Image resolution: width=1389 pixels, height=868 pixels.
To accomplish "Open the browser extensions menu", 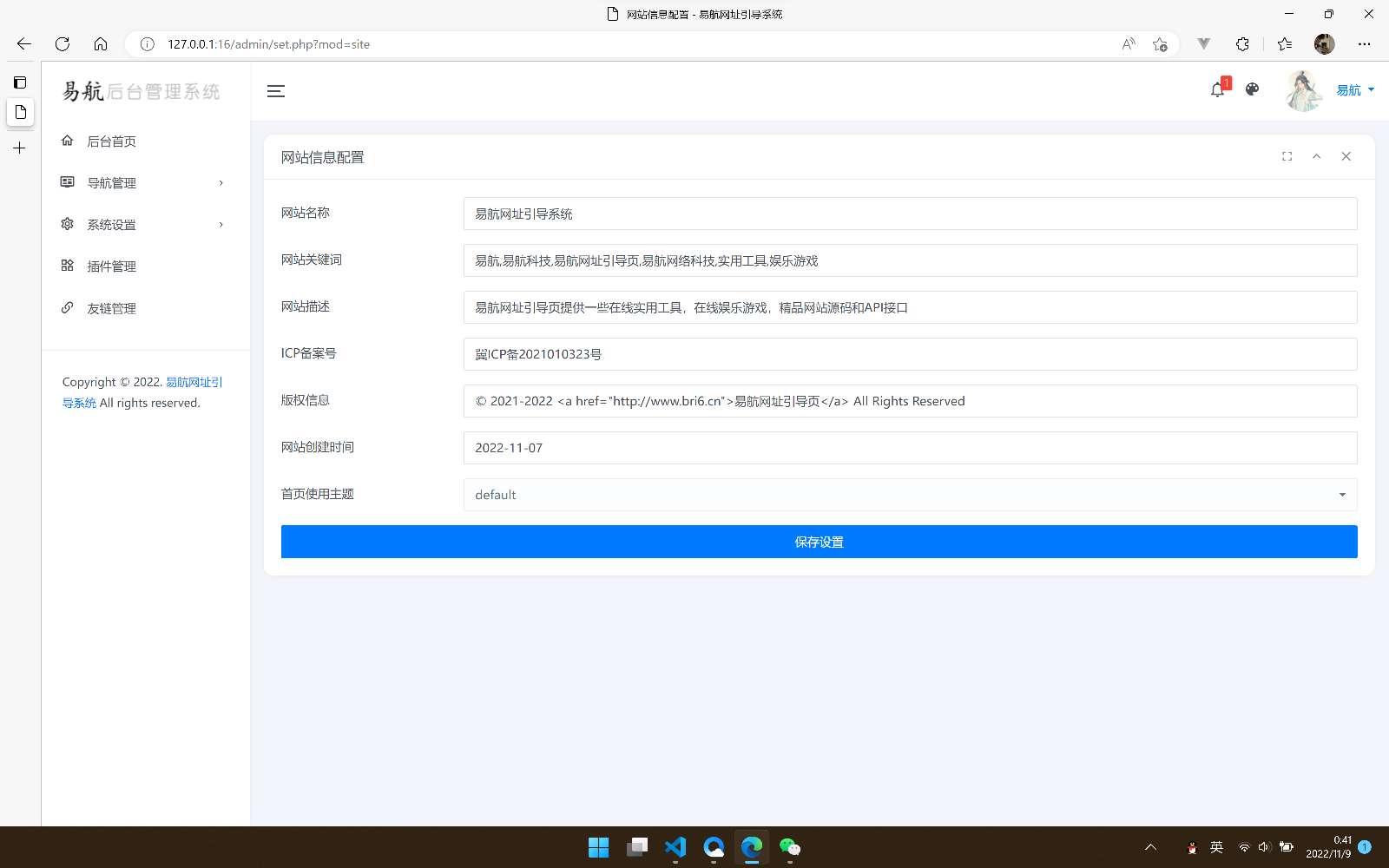I will click(x=1242, y=44).
